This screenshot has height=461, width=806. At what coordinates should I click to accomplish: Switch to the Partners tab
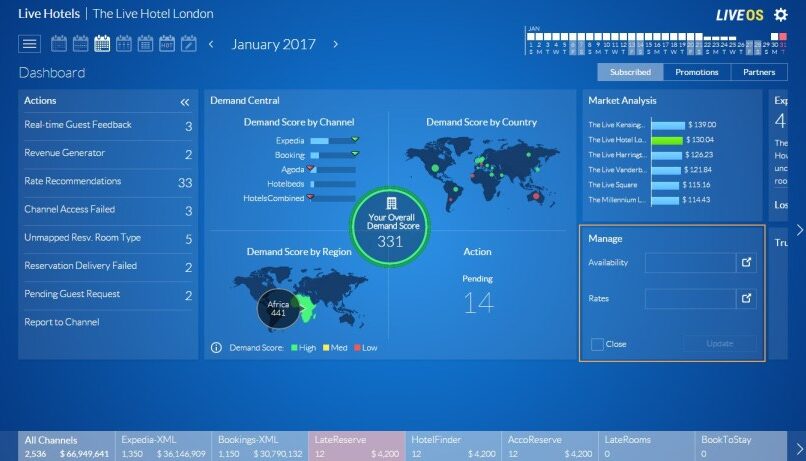759,72
